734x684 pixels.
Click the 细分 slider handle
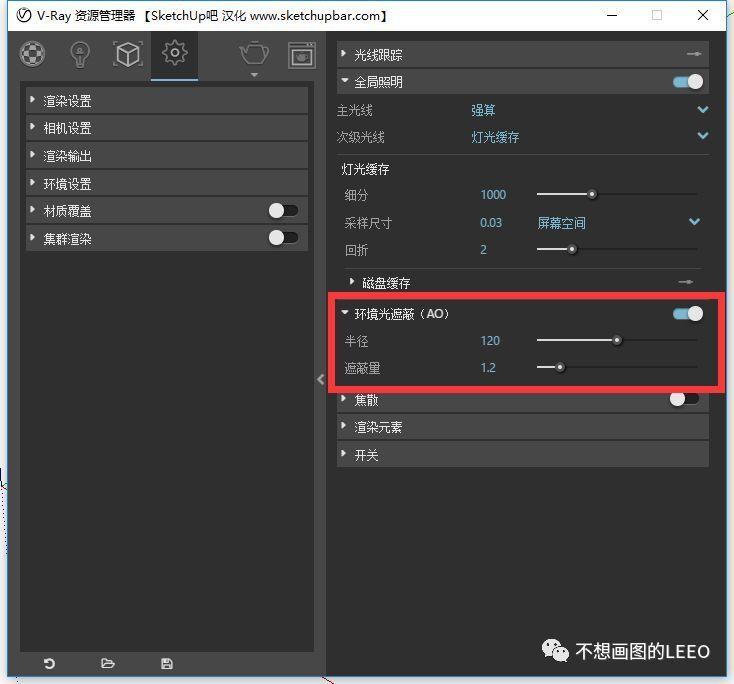click(592, 194)
